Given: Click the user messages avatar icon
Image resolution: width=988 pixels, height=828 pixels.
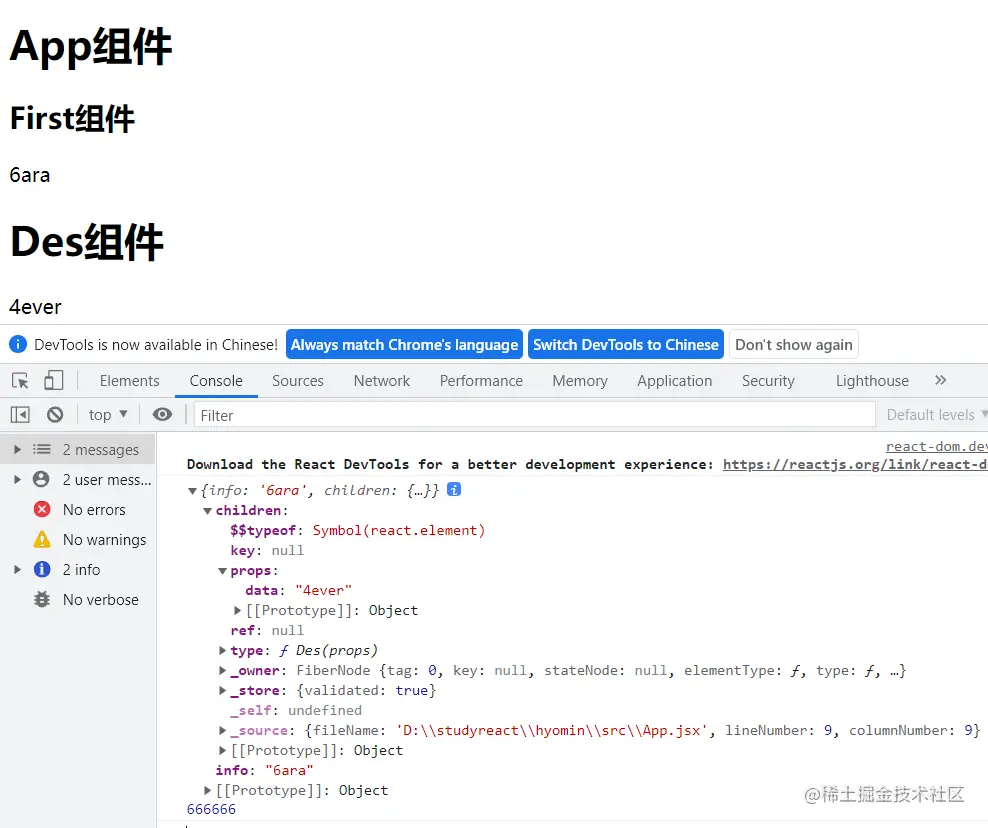Looking at the screenshot, I should [42, 480].
